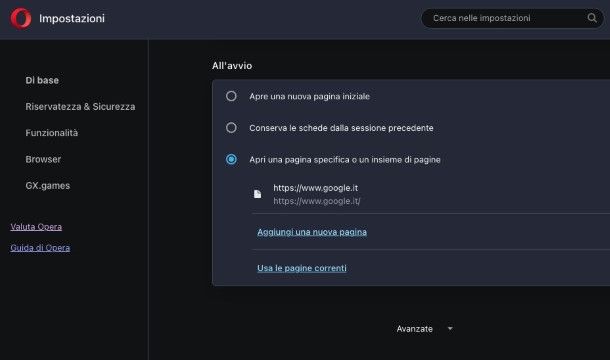Select 'Conserva le schede dalla sessione precedente' radio
Image resolution: width=610 pixels, height=360 pixels.
231,128
